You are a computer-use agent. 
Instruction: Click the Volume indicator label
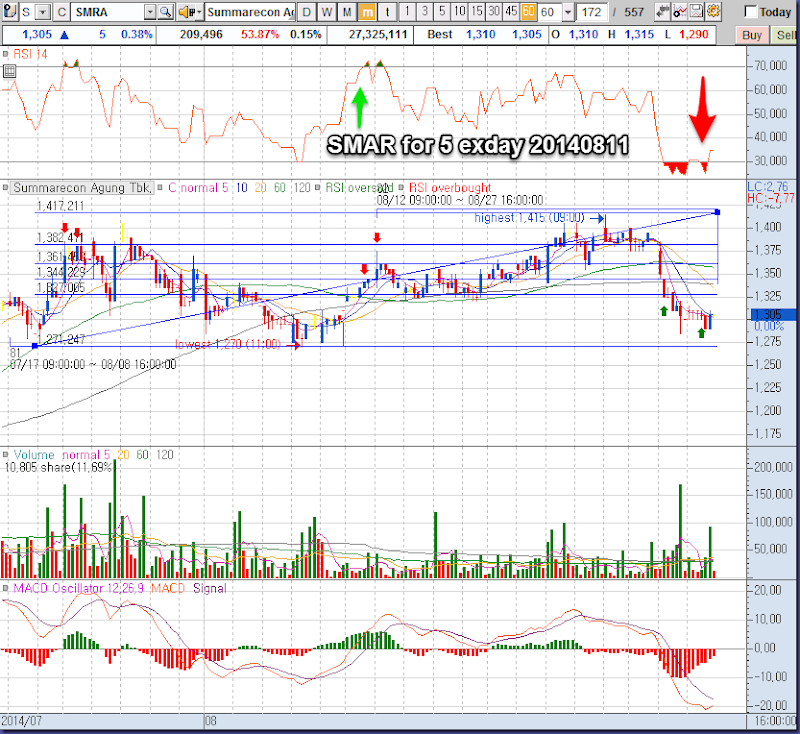click(x=34, y=454)
